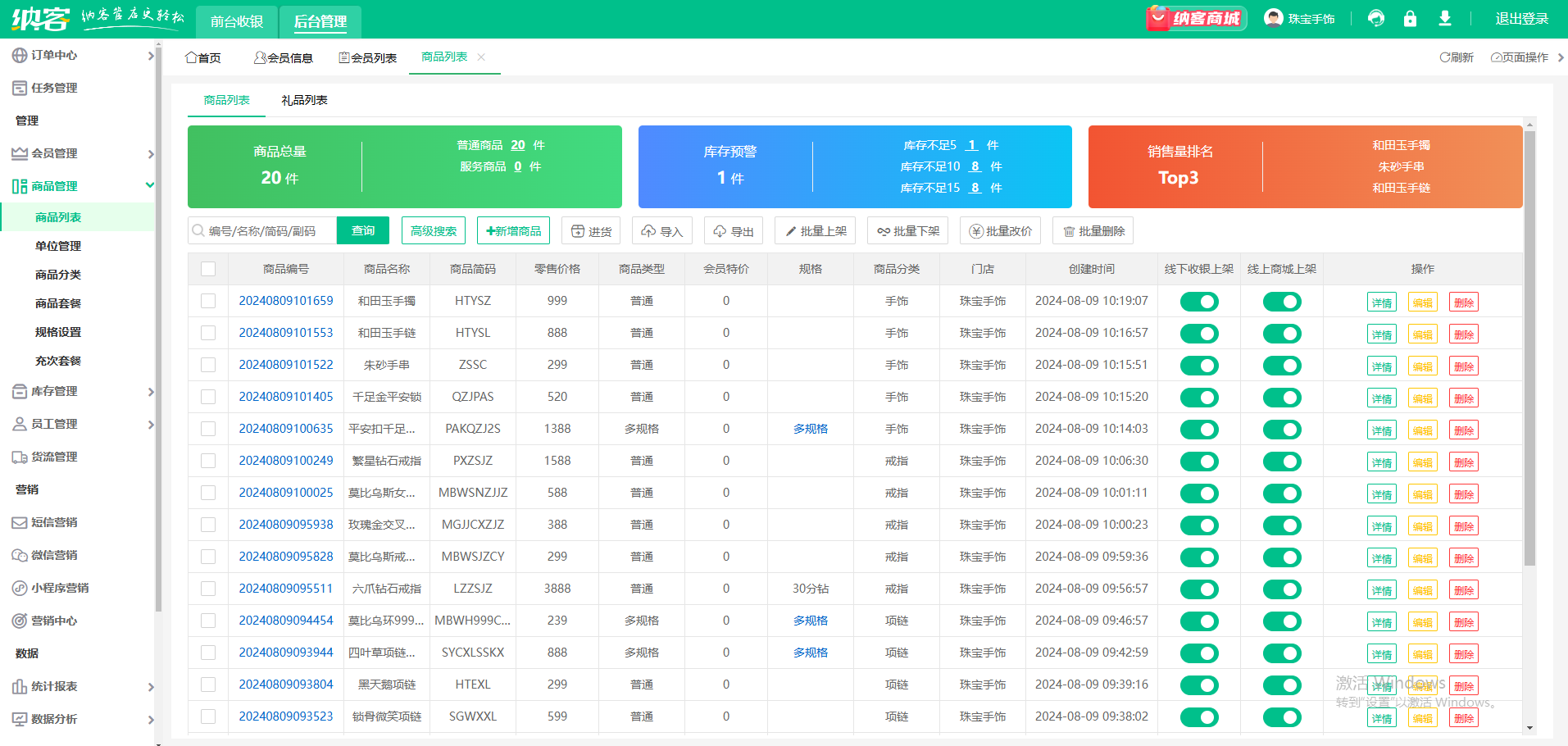Toggle 线下收银上架 for 六爪钻石戒指
Screen dimensions: 1568x746
[x=1199, y=589]
